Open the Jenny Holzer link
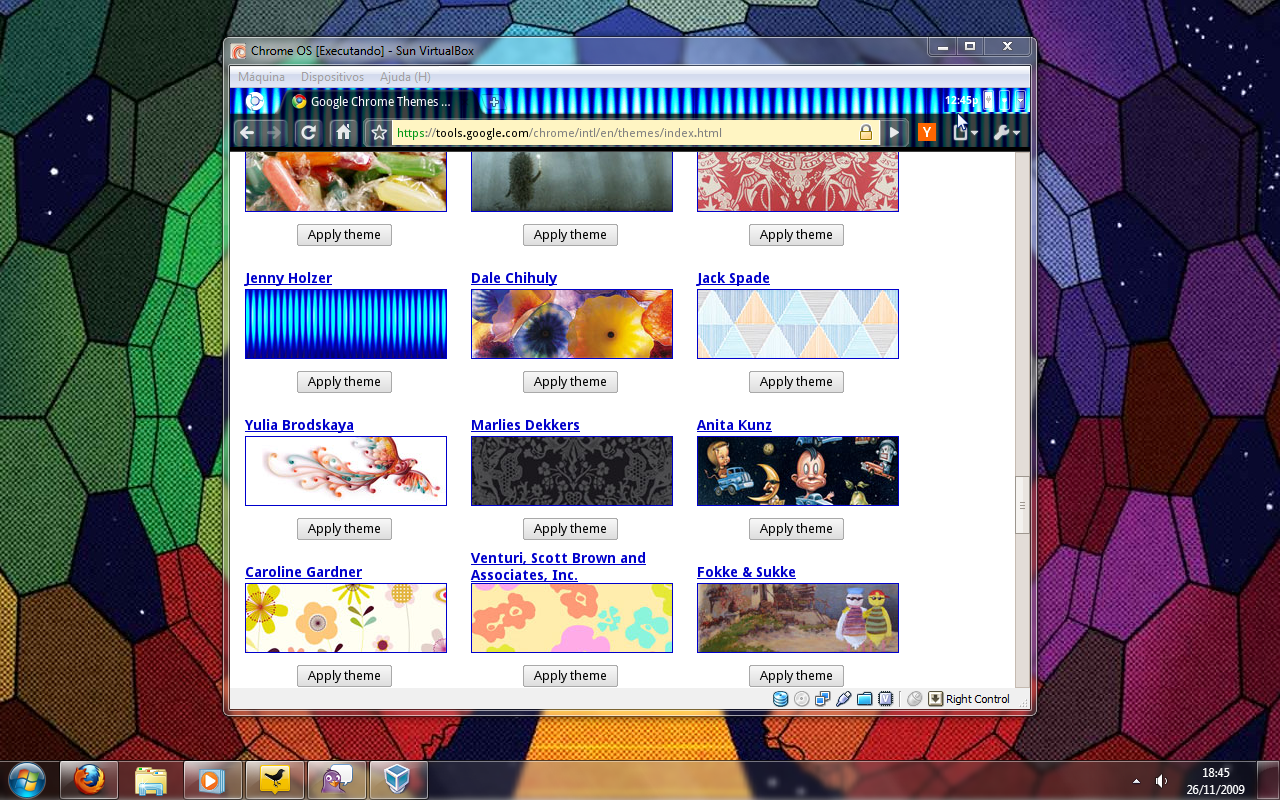Image resolution: width=1280 pixels, height=800 pixels. click(288, 278)
